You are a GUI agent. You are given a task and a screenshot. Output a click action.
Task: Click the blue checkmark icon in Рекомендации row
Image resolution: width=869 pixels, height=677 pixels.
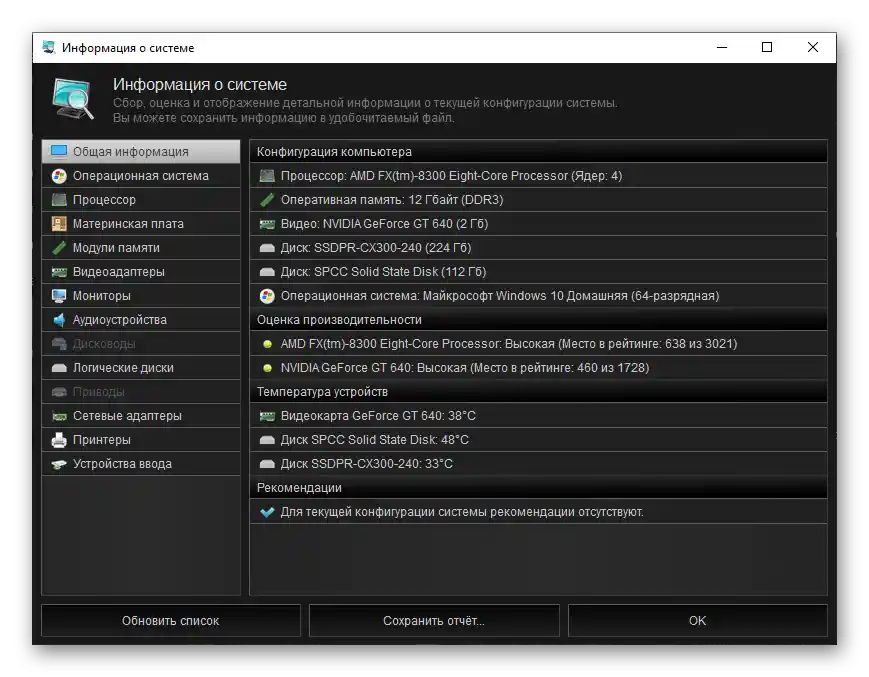267,512
